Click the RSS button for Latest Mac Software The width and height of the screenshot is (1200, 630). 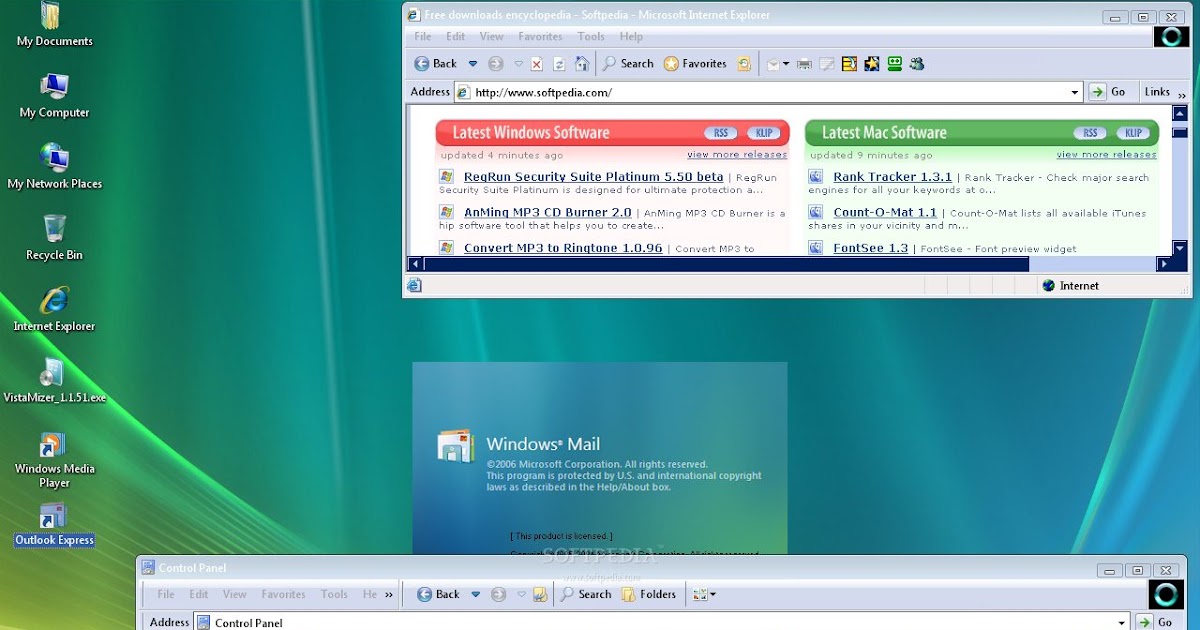pos(1089,132)
